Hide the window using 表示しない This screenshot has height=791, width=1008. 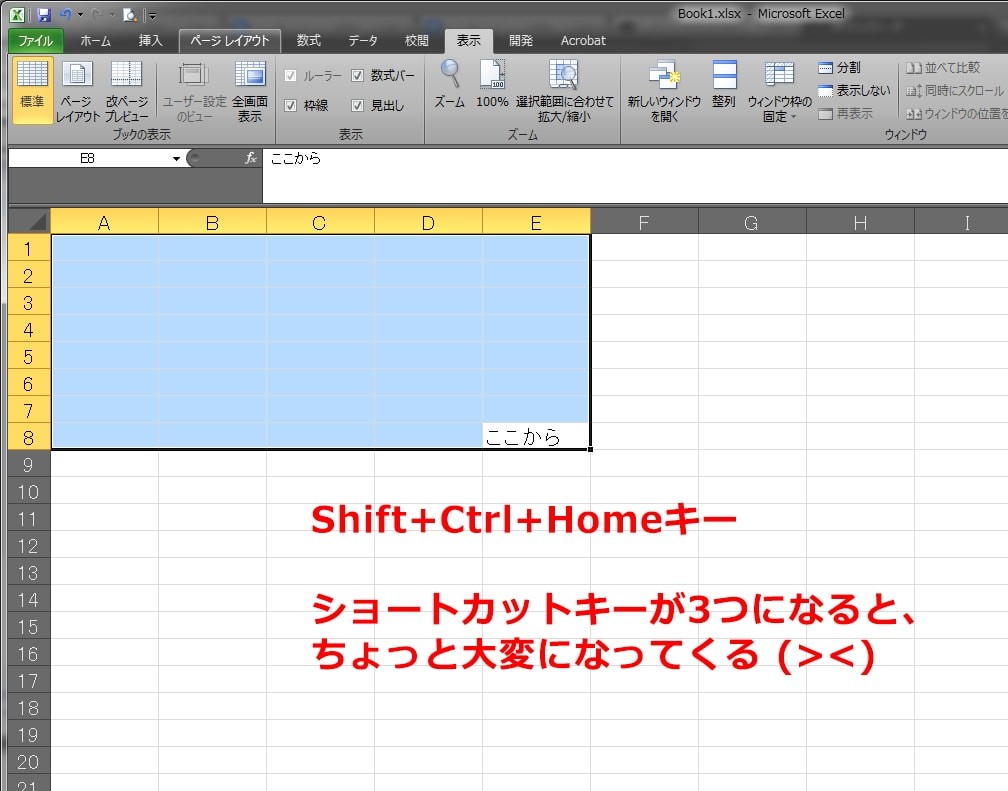click(x=855, y=90)
